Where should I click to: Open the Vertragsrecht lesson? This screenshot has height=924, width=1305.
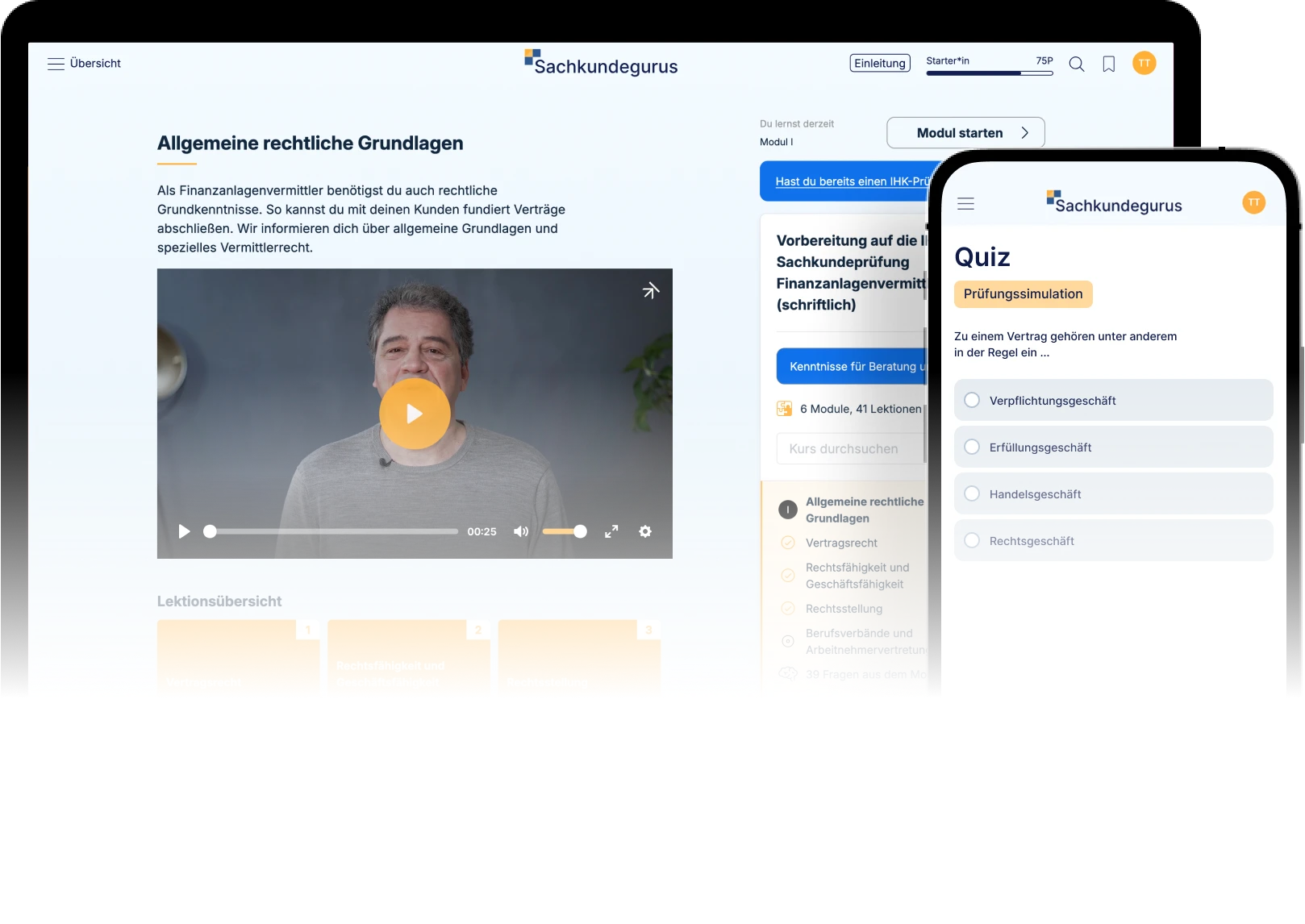point(841,543)
